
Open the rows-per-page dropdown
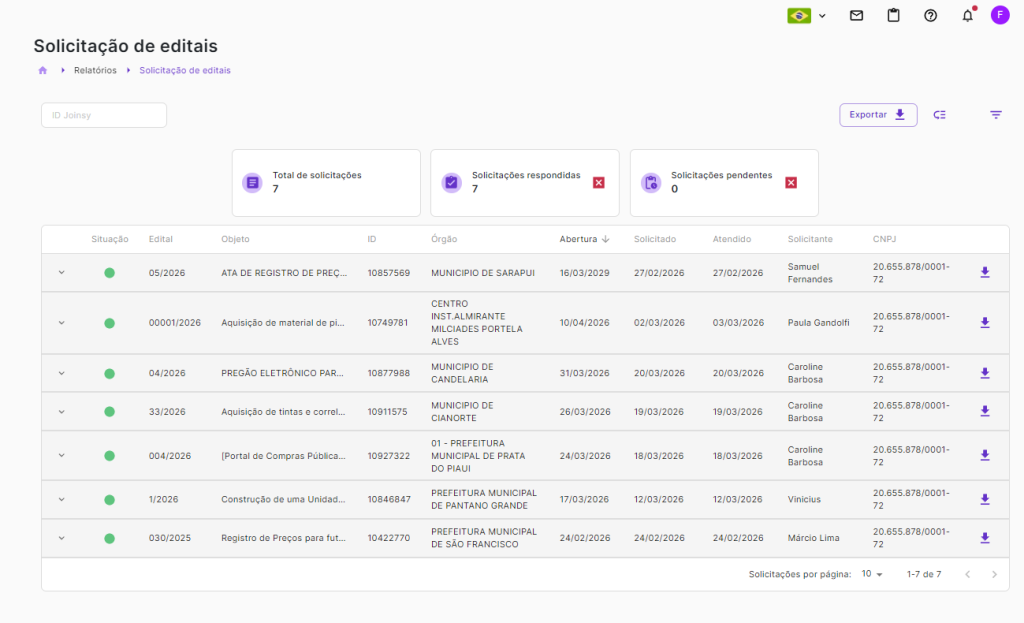pos(872,574)
